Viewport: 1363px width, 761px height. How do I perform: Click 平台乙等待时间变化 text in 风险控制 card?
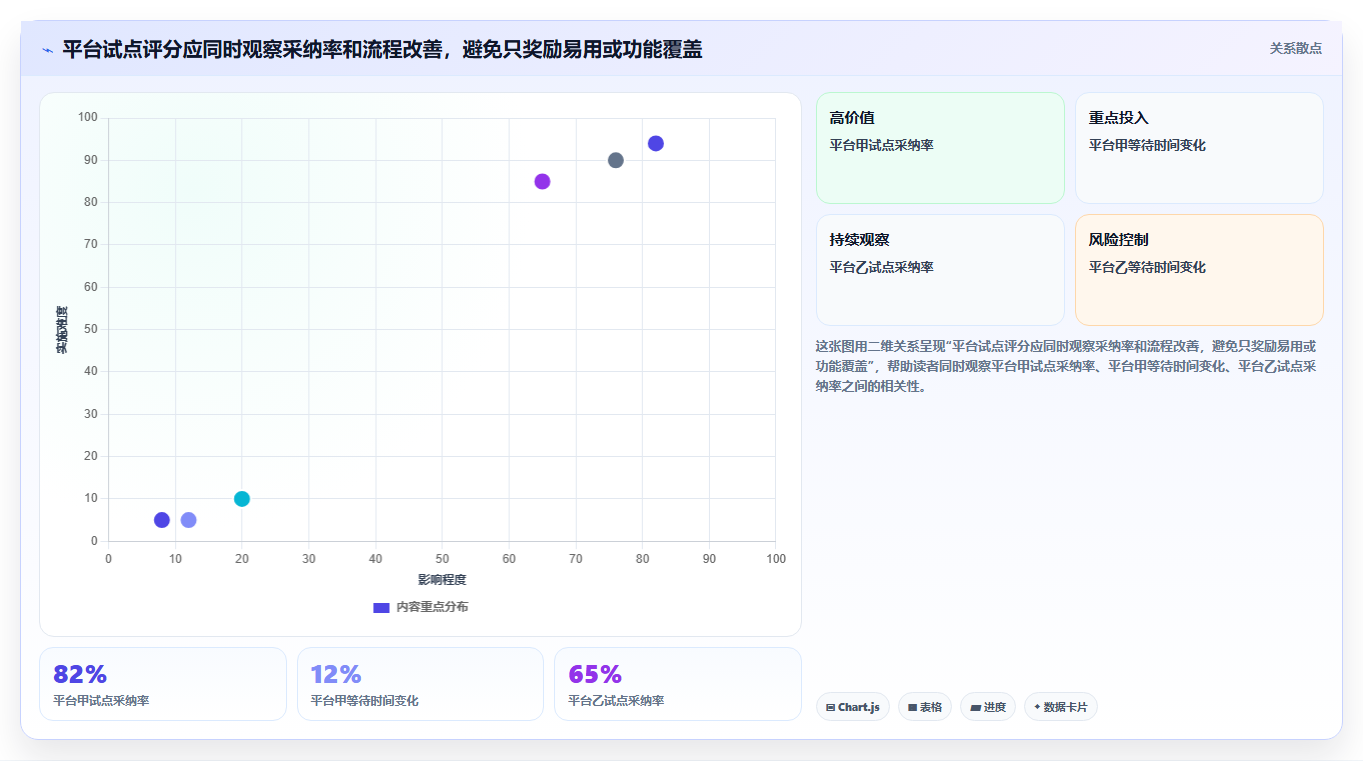1147,267
